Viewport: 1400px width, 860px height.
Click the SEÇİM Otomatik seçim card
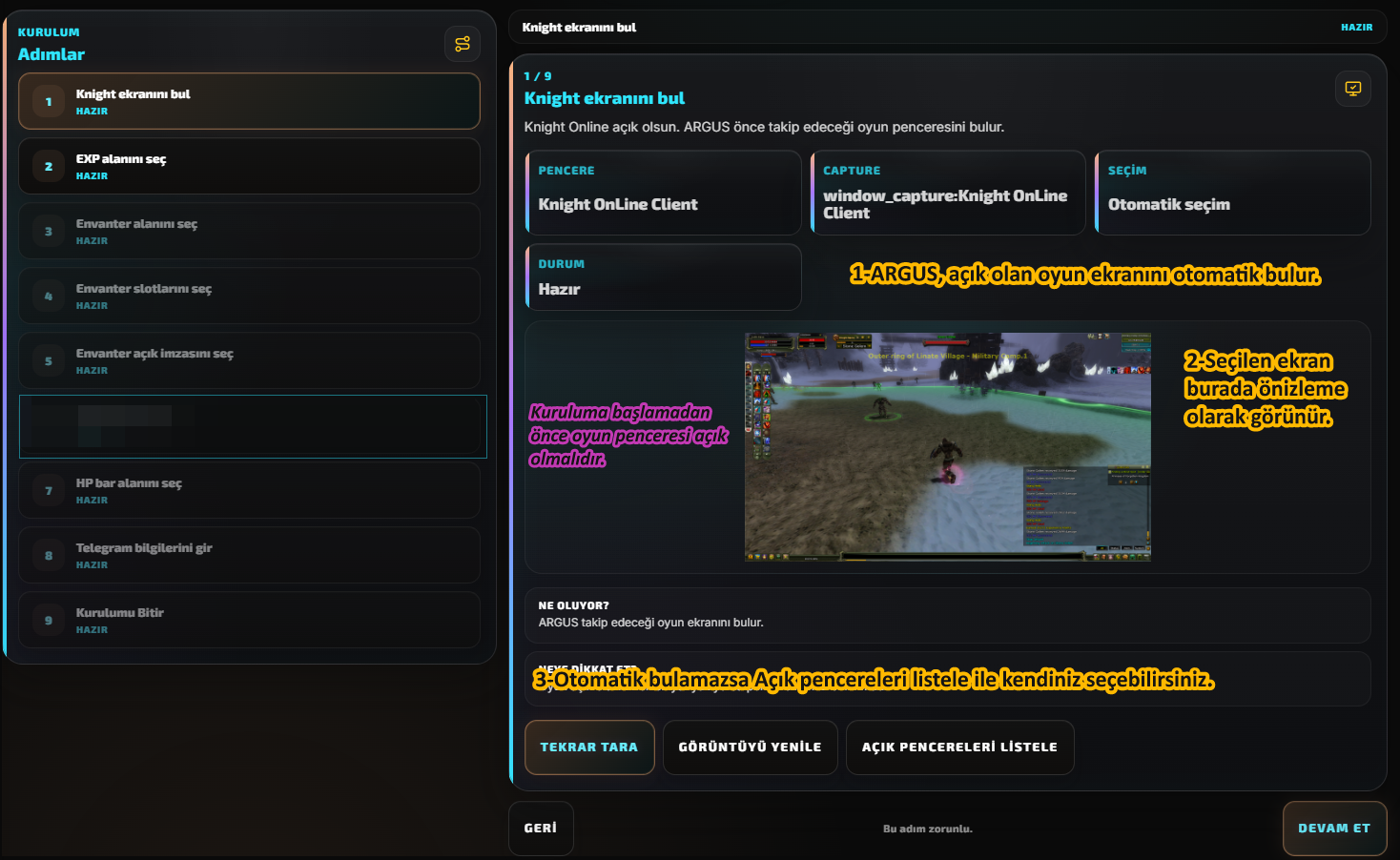[x=1232, y=193]
